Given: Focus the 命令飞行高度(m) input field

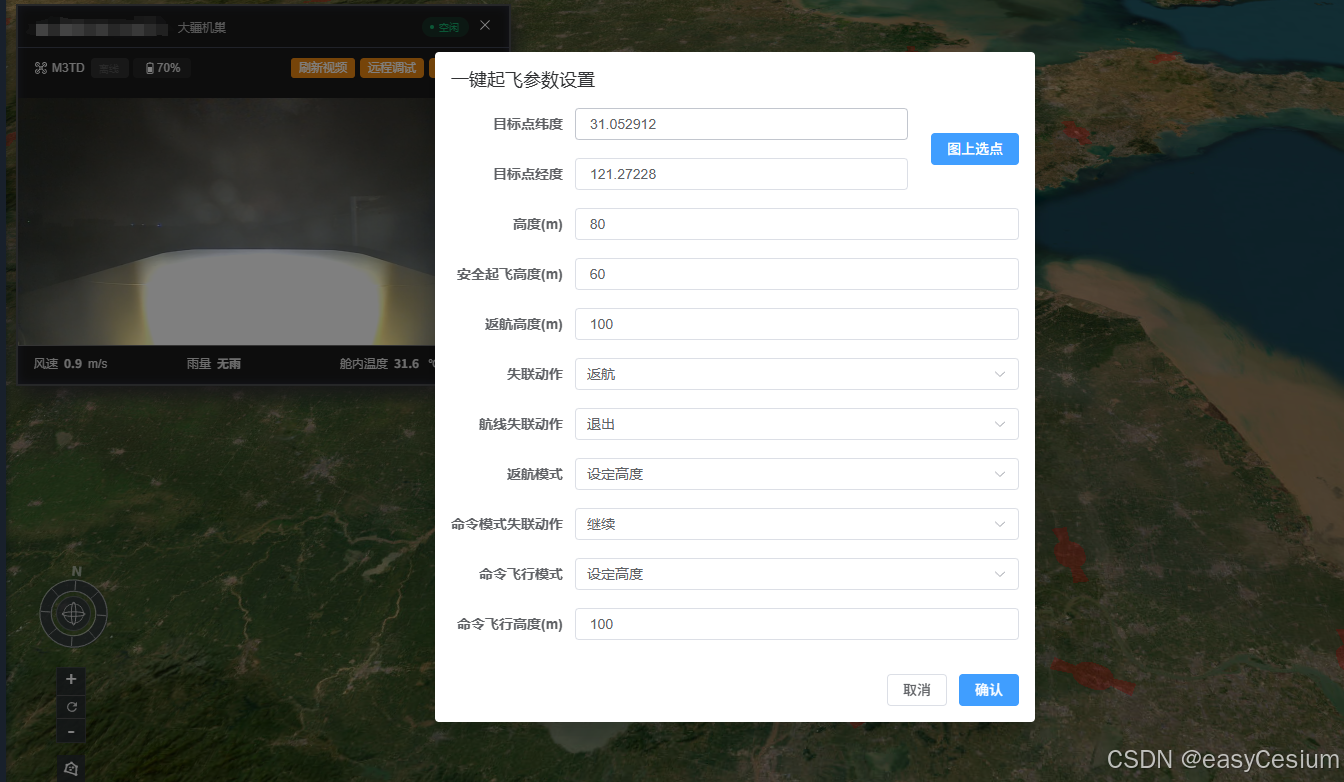Looking at the screenshot, I should 797,624.
